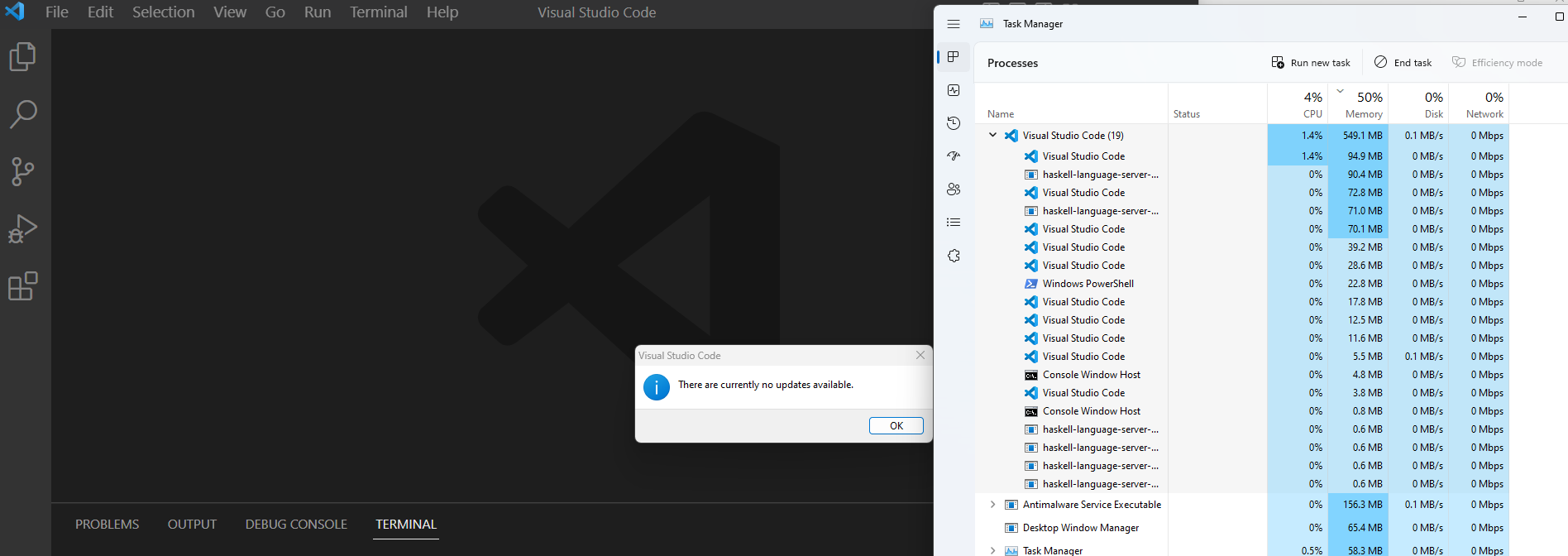Open the Search view in VS Code

tap(23, 114)
